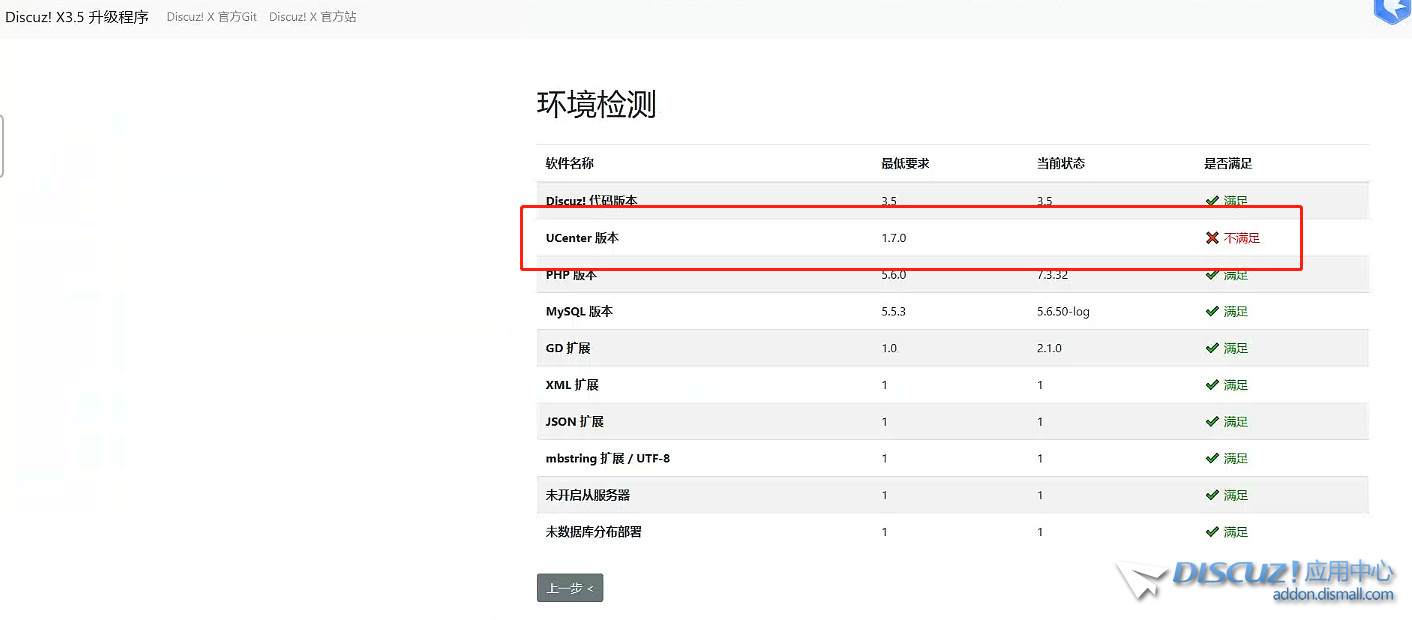Click the 未开启从服务器 row label
The width and height of the screenshot is (1412, 620).
tap(588, 495)
